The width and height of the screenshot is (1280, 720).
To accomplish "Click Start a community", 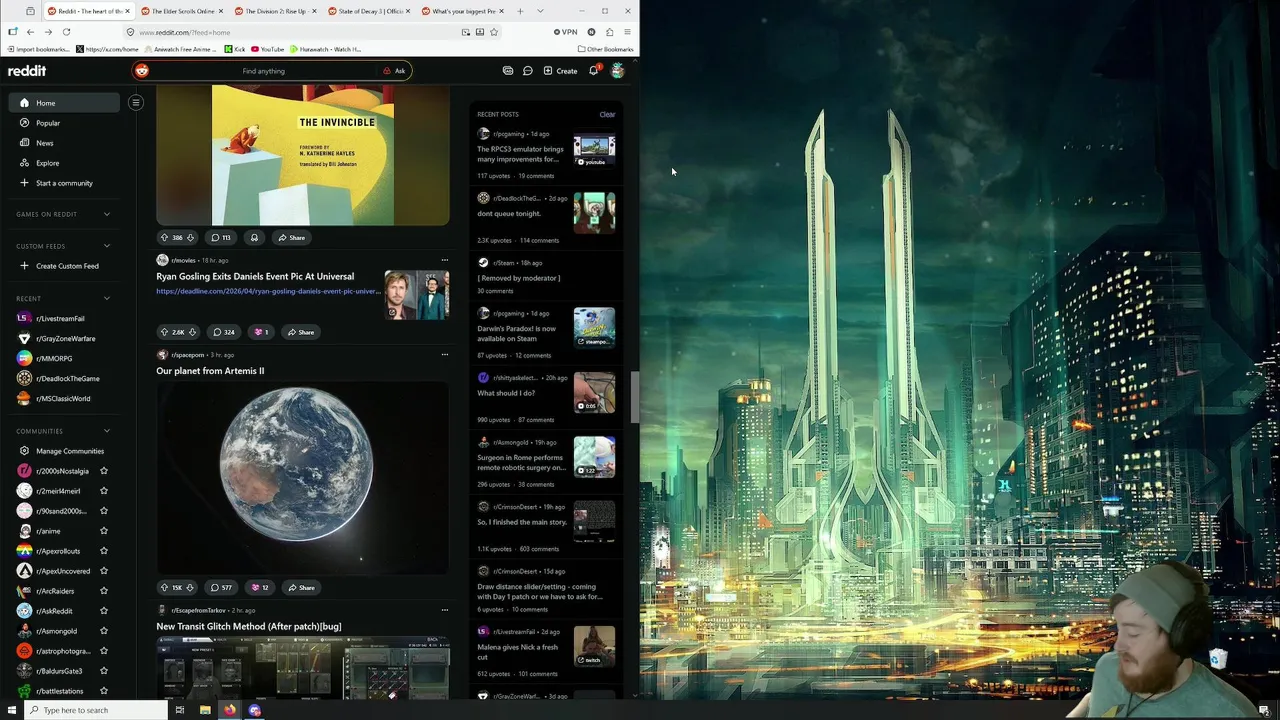I will pos(64,183).
